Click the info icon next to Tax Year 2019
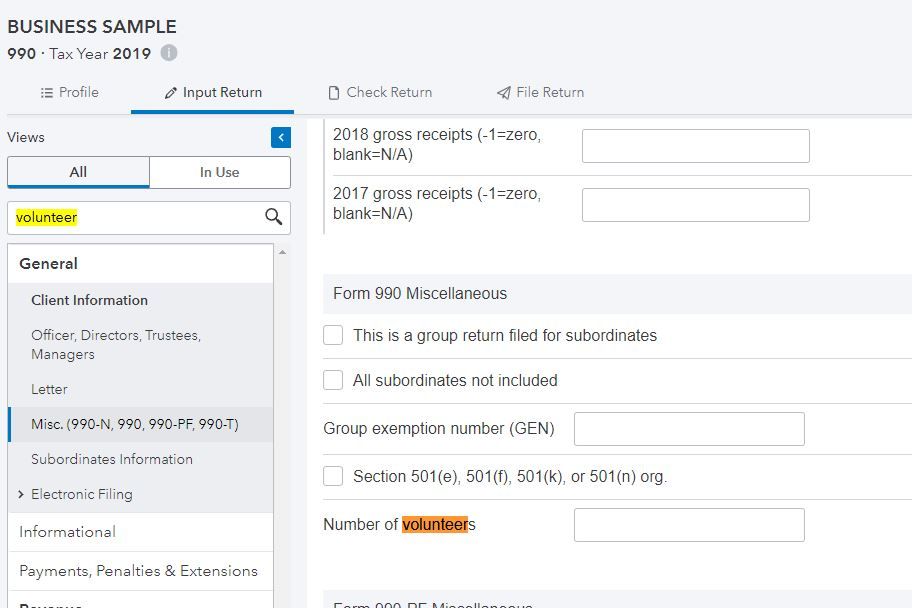The height and width of the screenshot is (608, 912). pyautogui.click(x=169, y=53)
